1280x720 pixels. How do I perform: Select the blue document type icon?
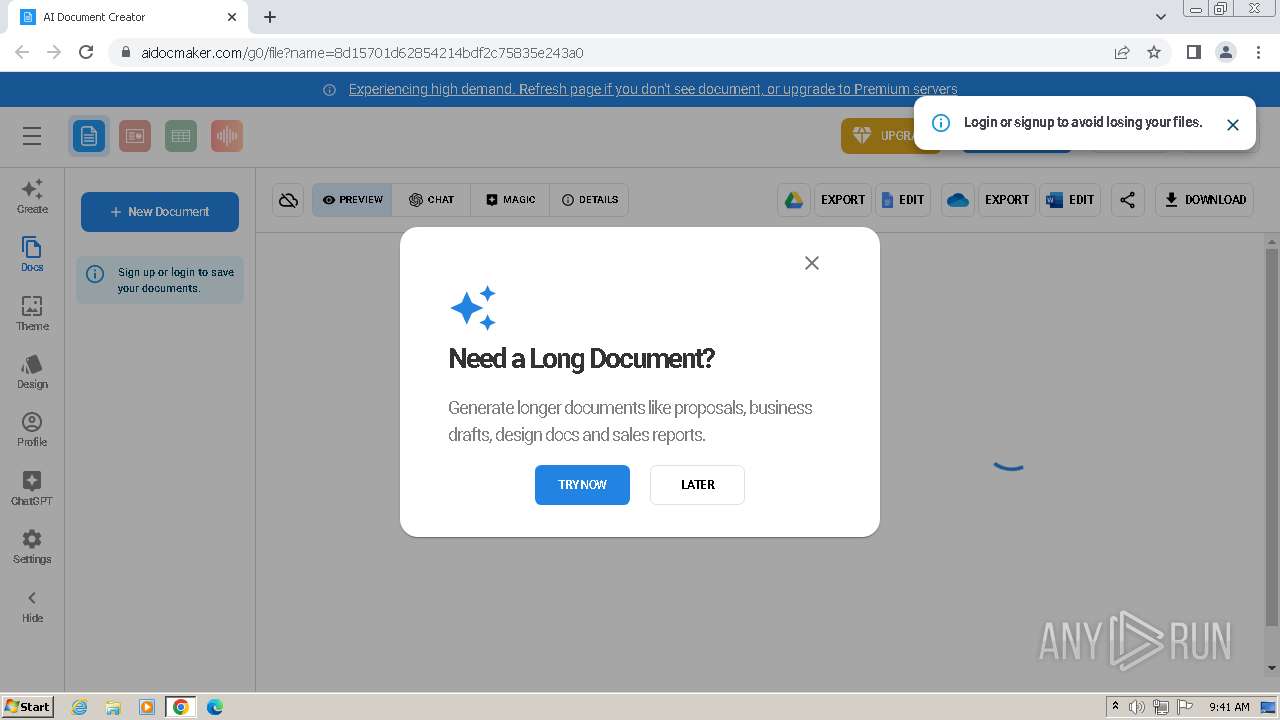click(x=89, y=136)
